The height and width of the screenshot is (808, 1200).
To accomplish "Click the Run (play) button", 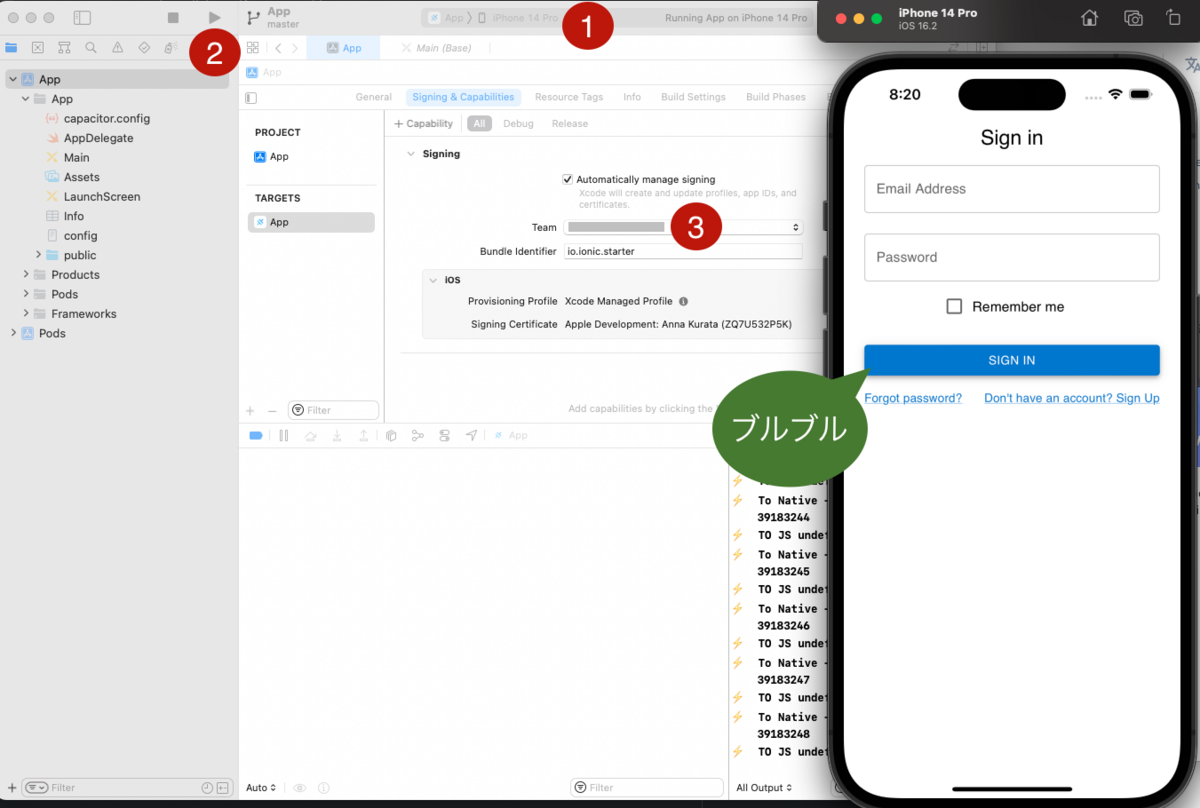I will [x=215, y=18].
